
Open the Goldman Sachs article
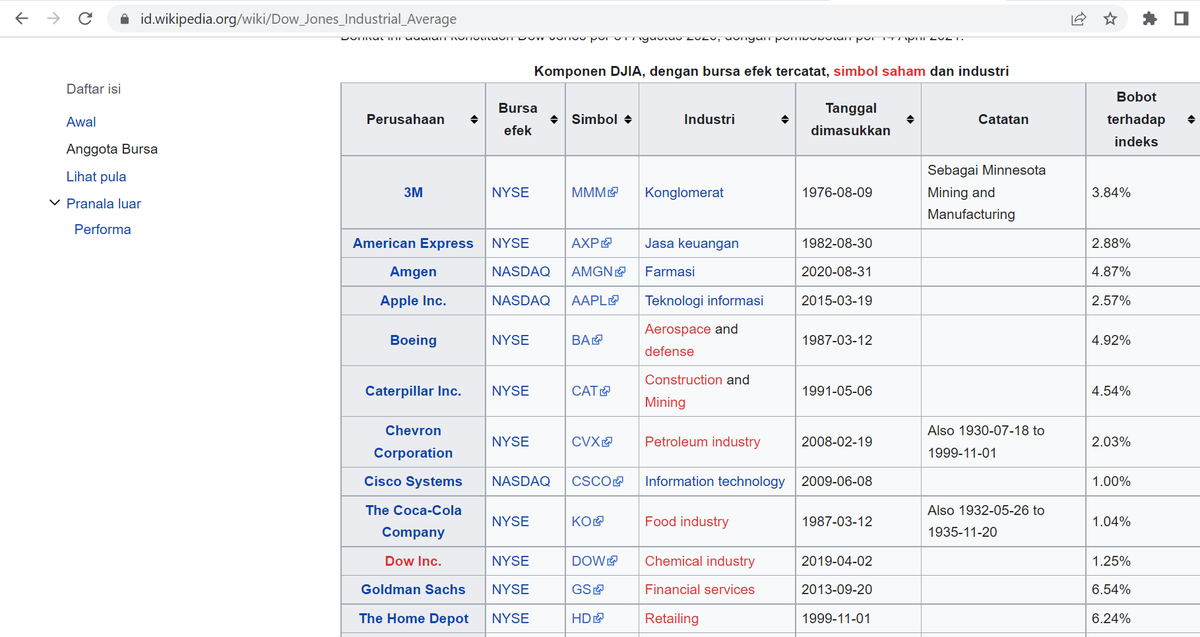[413, 590]
